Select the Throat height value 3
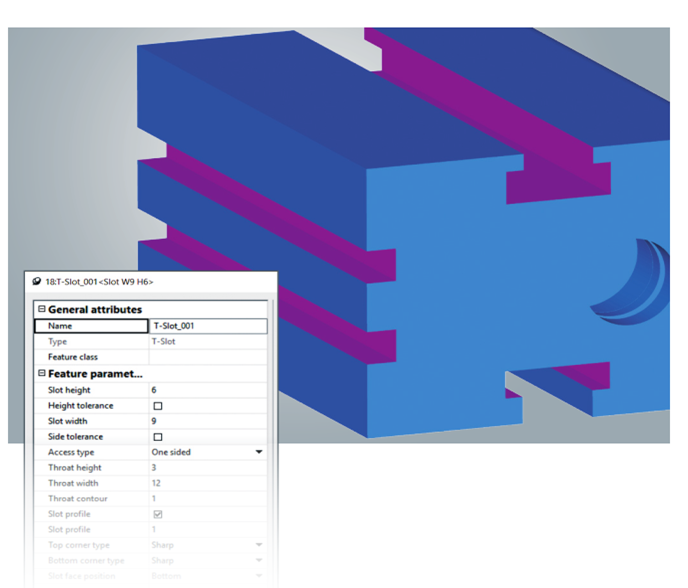 [x=154, y=468]
